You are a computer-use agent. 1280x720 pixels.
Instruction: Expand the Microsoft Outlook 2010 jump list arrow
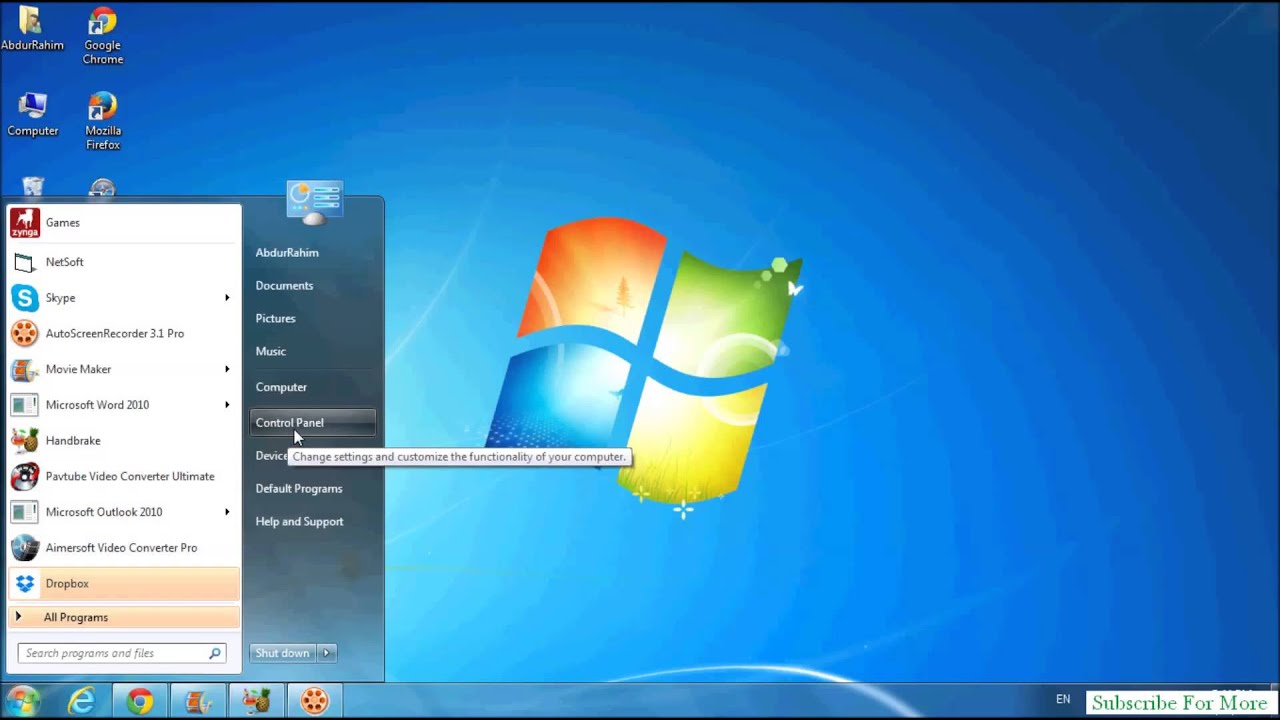click(x=227, y=512)
